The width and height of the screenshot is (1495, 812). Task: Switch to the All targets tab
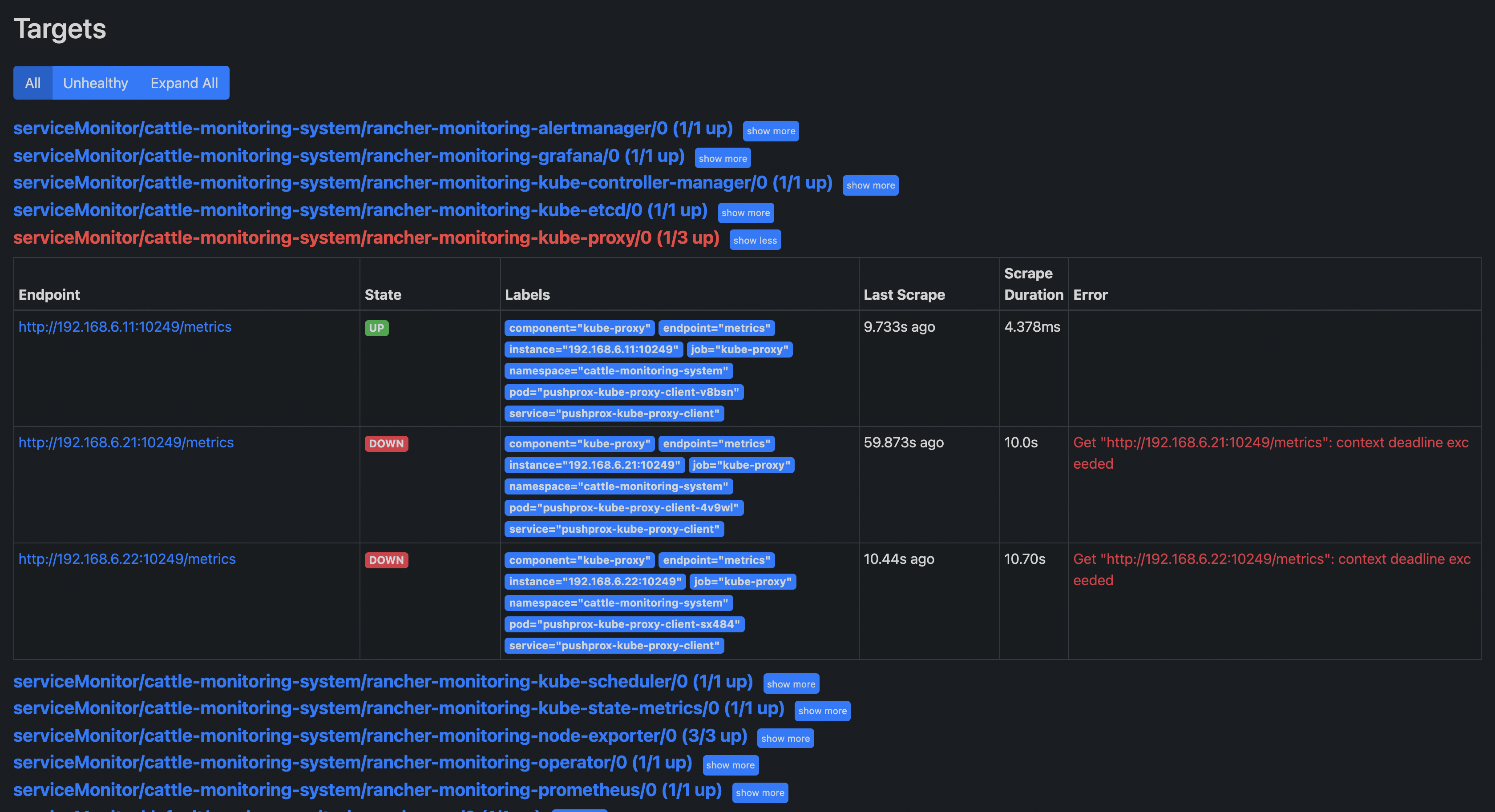tap(33, 82)
